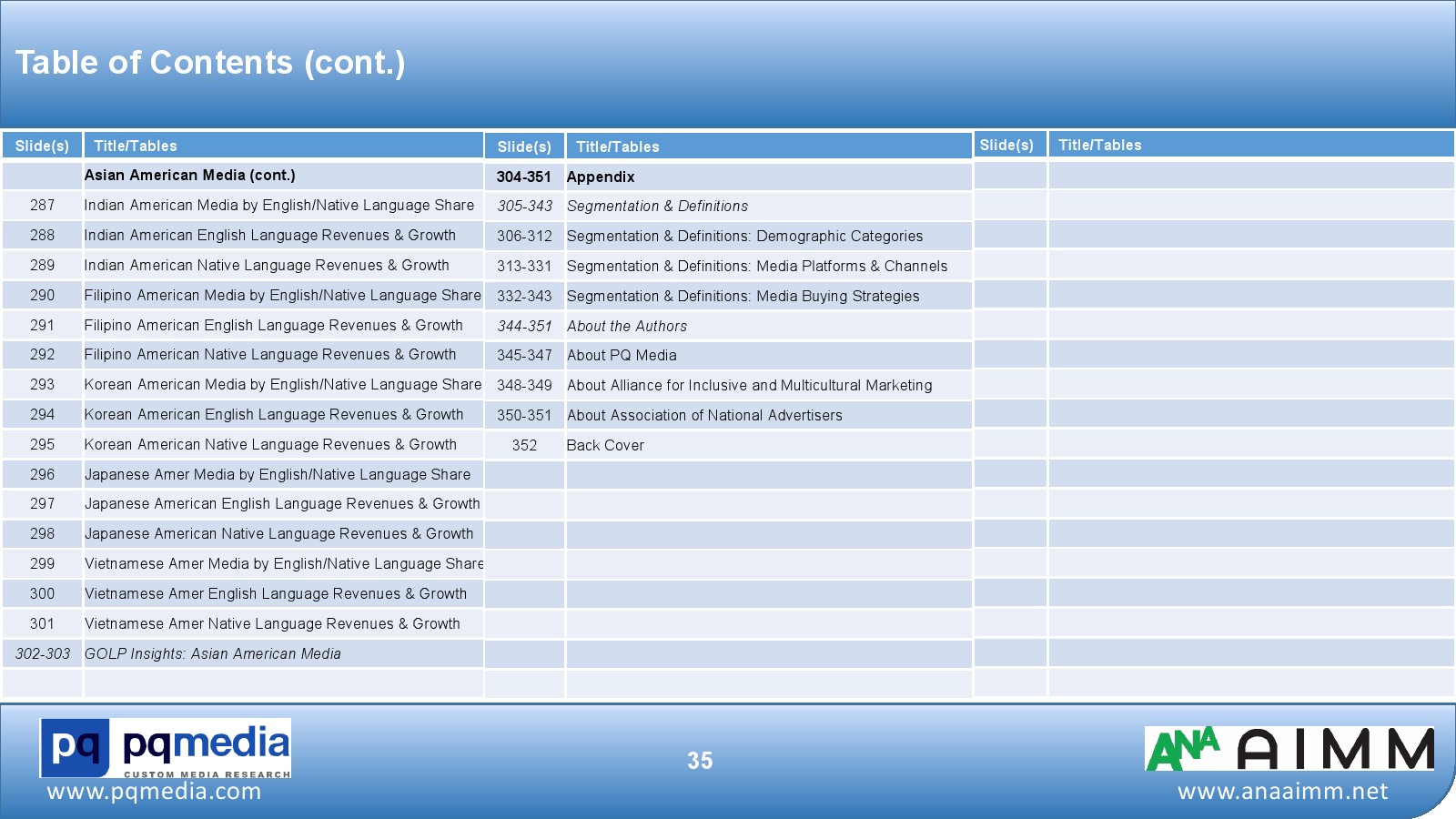Screen dimensions: 1456x819
Task: Click About Association of National Advertisers
Action: [x=704, y=415]
